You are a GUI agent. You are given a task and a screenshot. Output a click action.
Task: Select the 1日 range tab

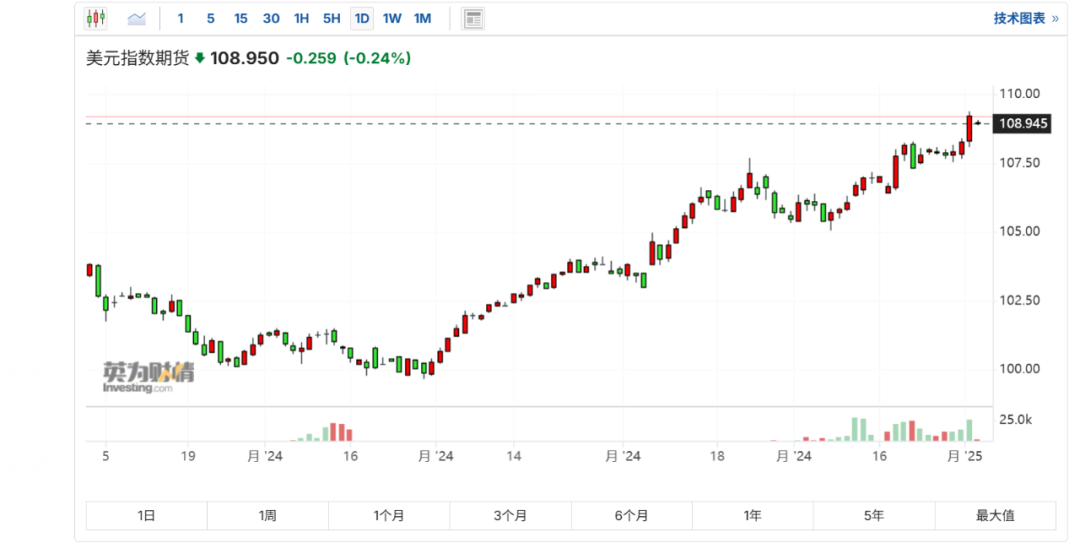point(146,516)
